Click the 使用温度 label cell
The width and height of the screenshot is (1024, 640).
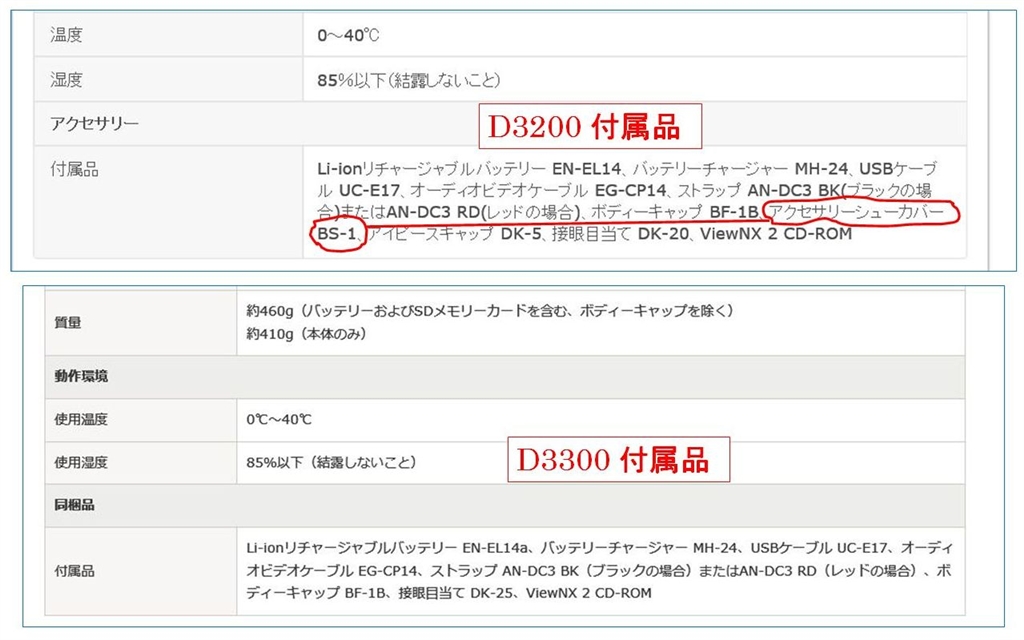click(140, 420)
